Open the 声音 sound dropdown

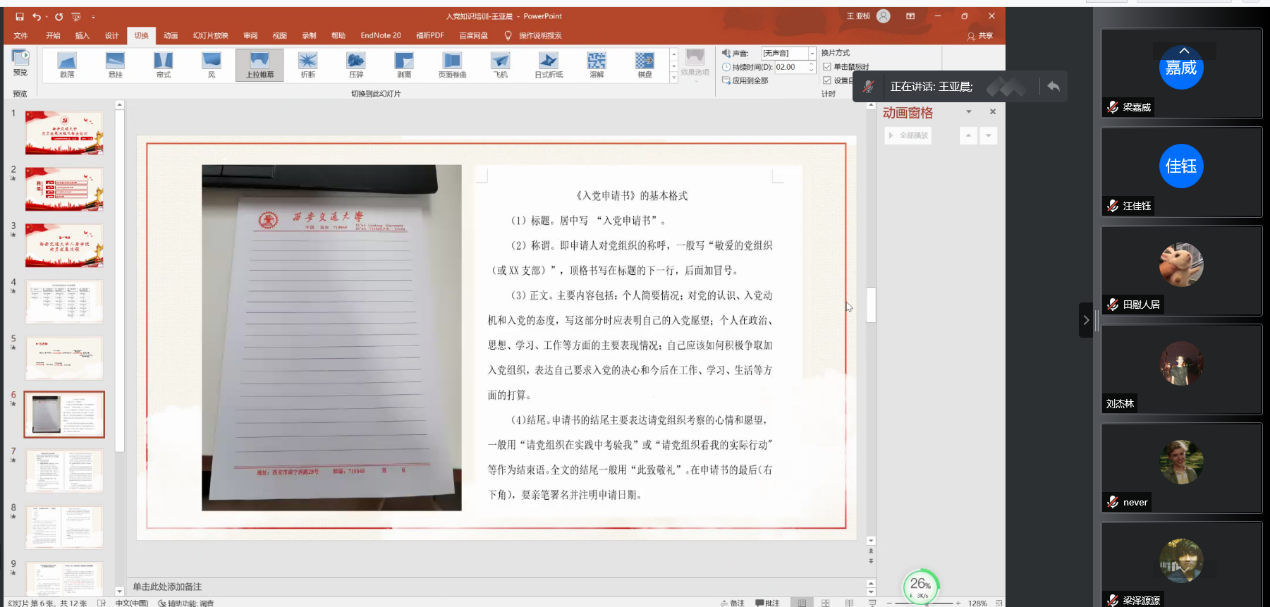[x=811, y=53]
